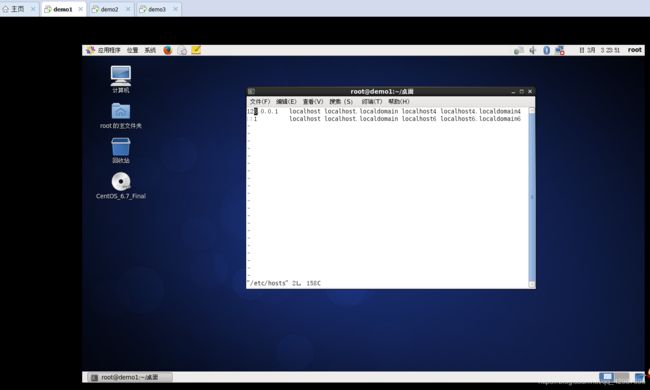Click the "/etc/hosts" status line text
Screen dimensions: 650x390
tap(284, 283)
